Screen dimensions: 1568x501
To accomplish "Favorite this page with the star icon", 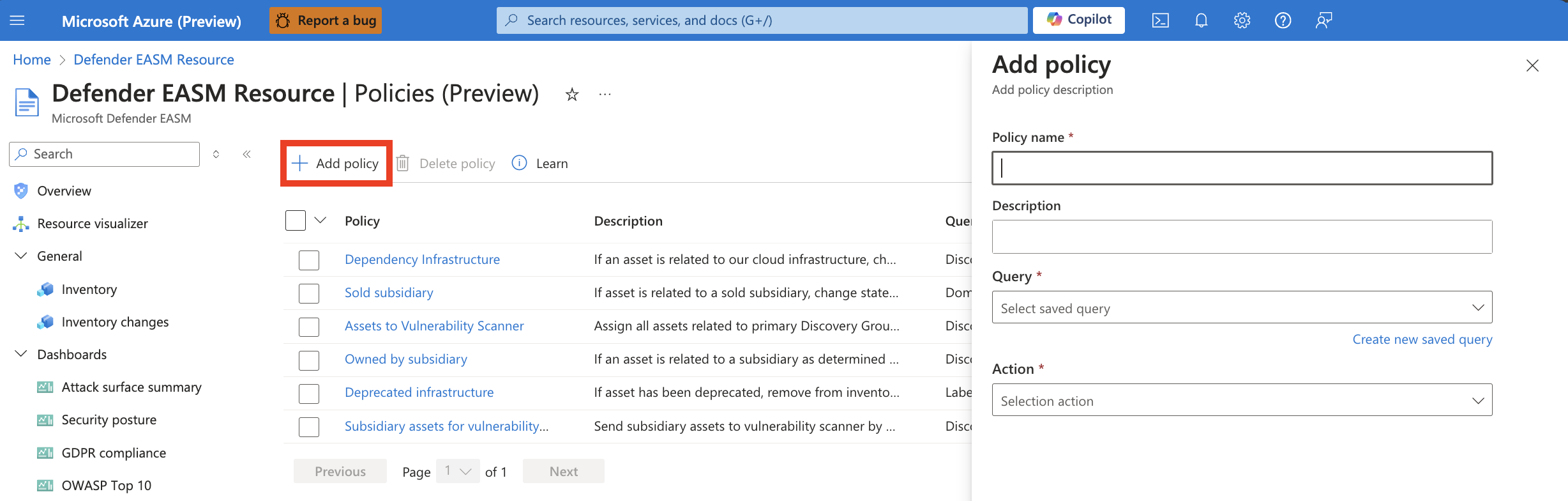I will tap(572, 95).
